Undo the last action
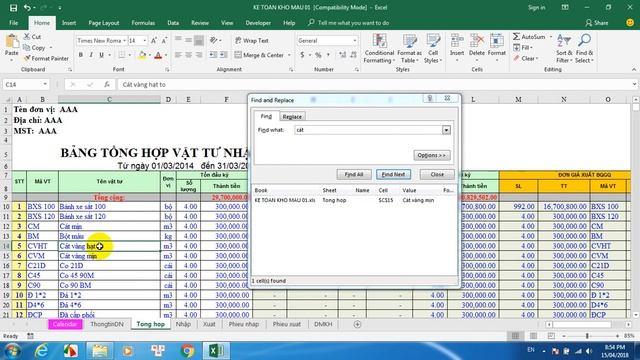Viewport: 640px width, 360px height. [x=27, y=8]
